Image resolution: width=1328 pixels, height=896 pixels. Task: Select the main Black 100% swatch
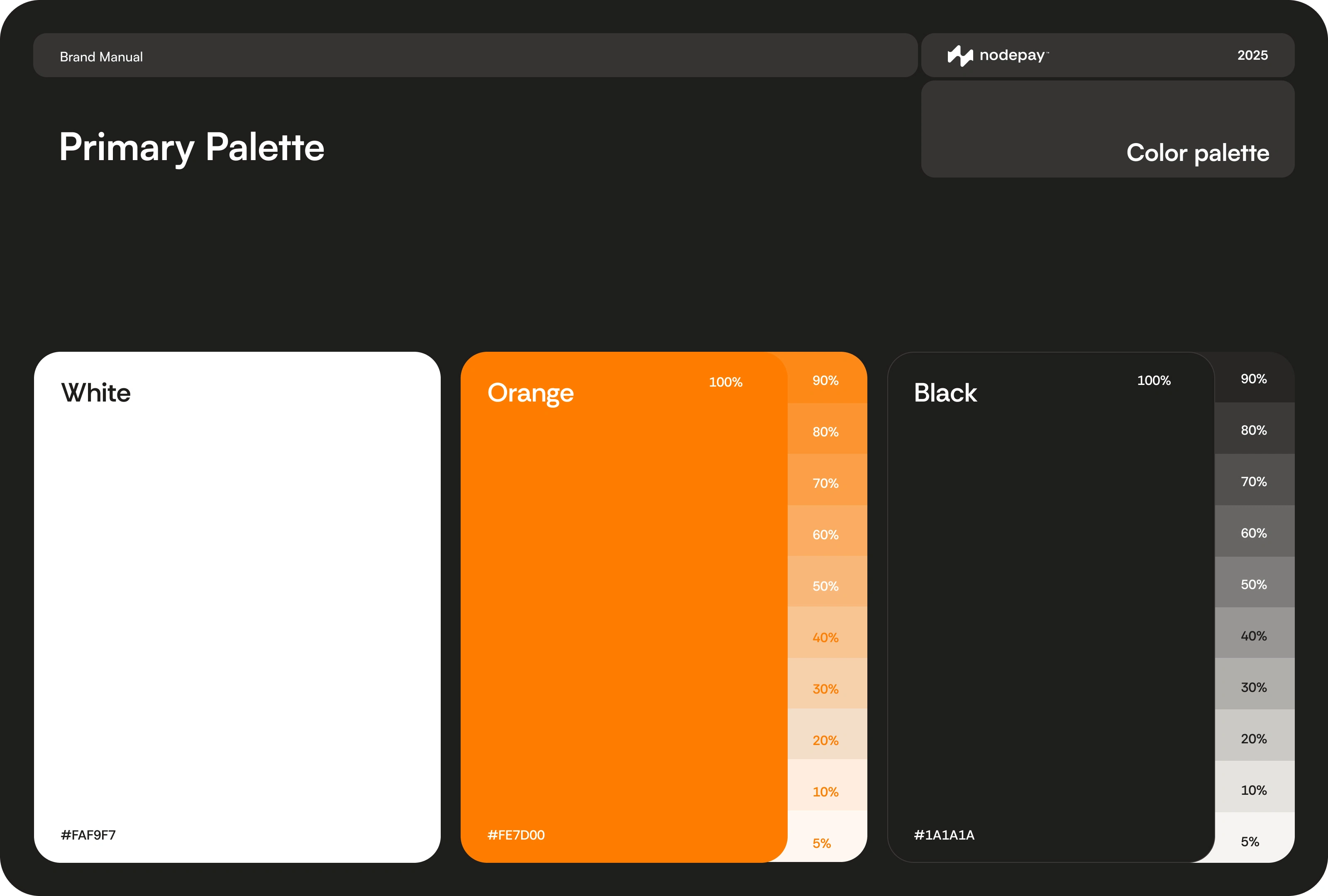point(1050,606)
